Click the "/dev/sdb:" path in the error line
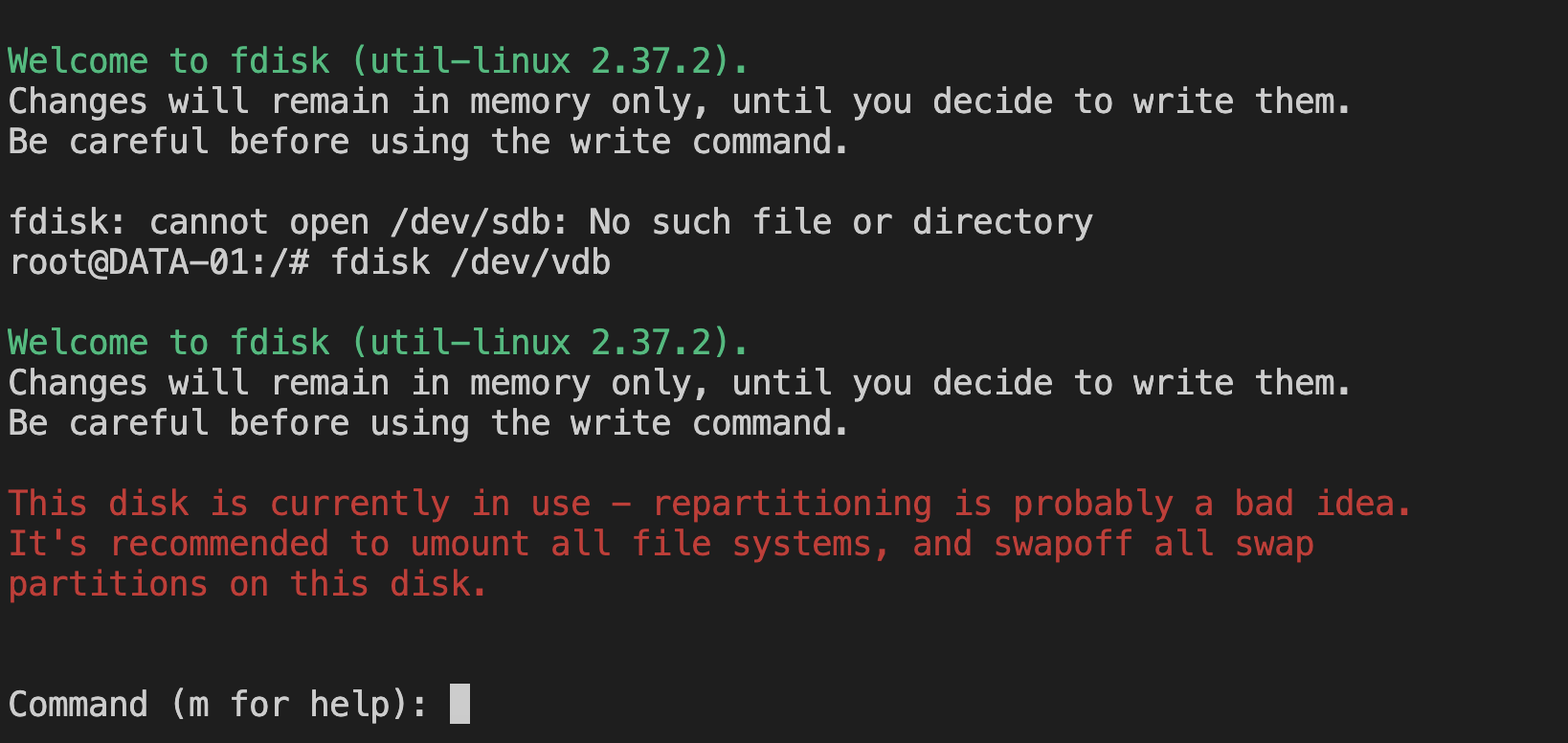The width and height of the screenshot is (1568, 743). [x=479, y=222]
